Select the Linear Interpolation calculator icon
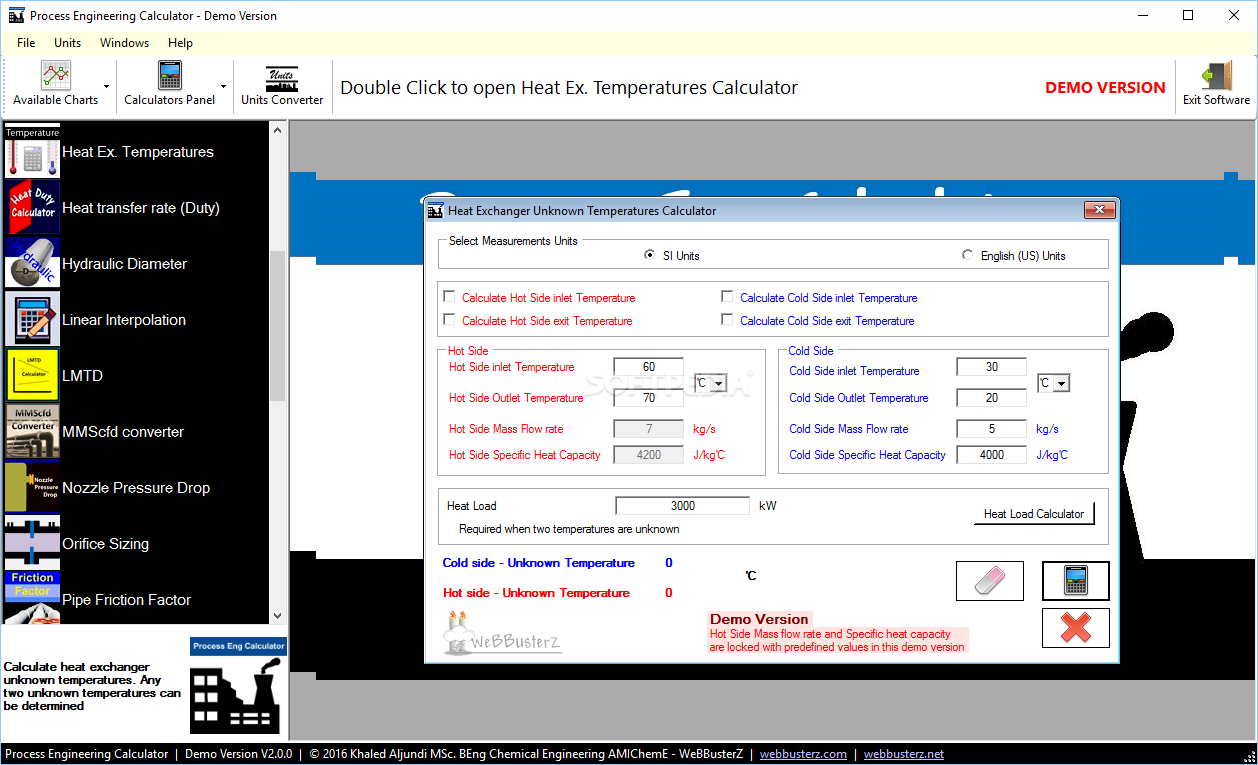This screenshot has height=765, width=1258. [x=33, y=320]
